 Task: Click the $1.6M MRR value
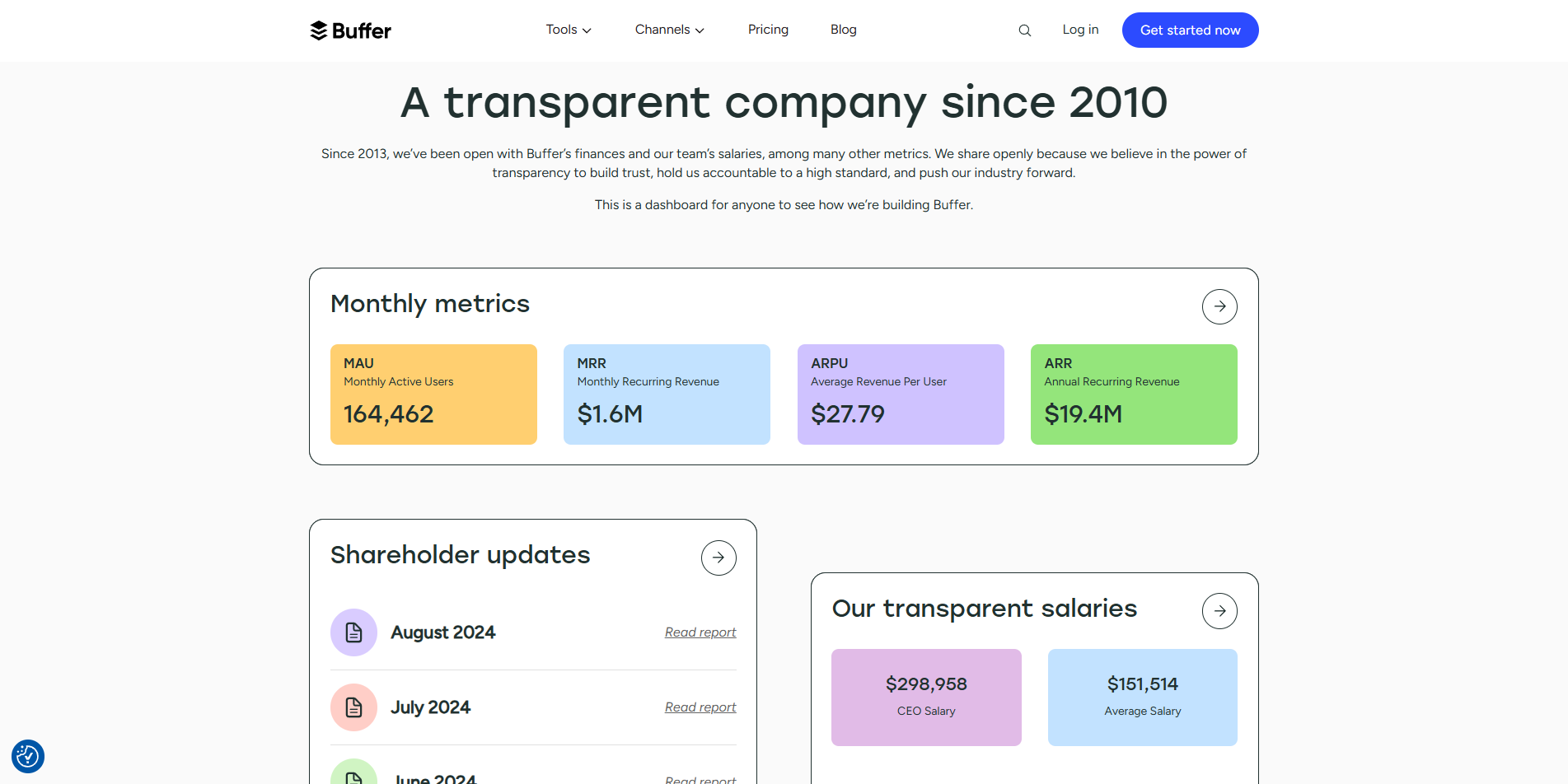610,414
